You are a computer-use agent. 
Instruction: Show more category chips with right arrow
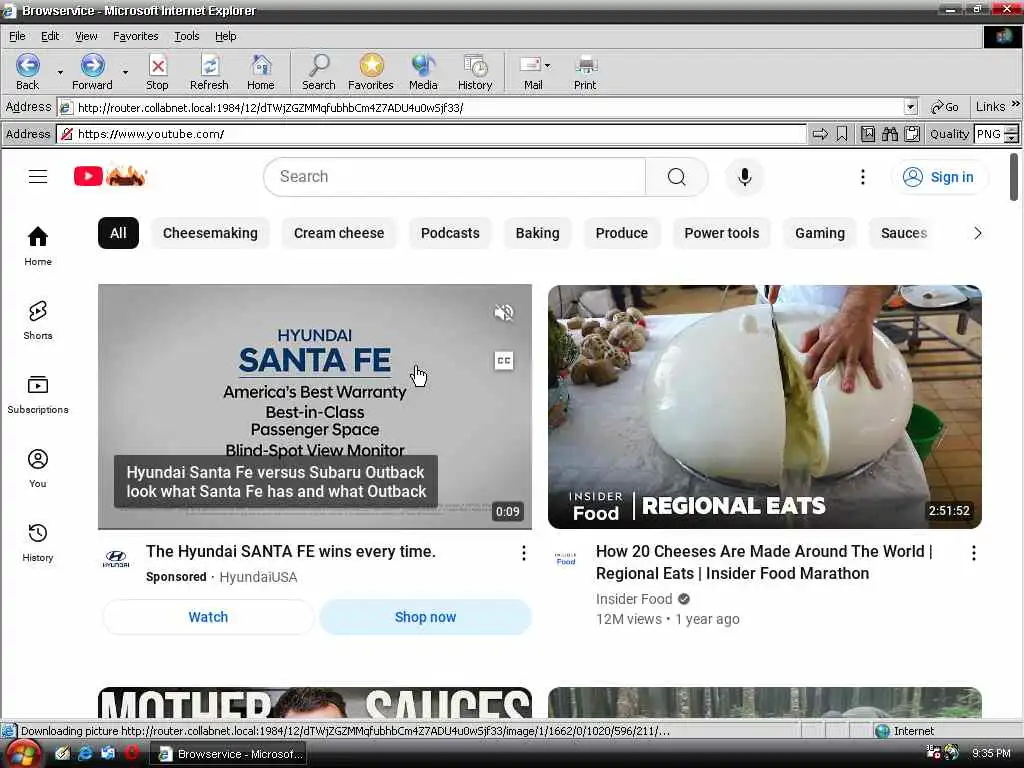coord(978,233)
